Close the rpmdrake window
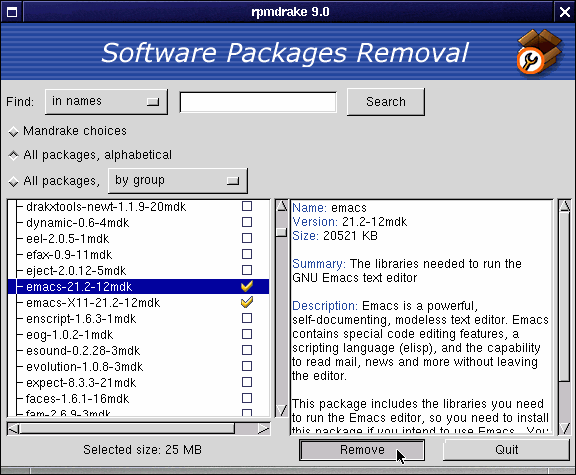 (x=564, y=12)
